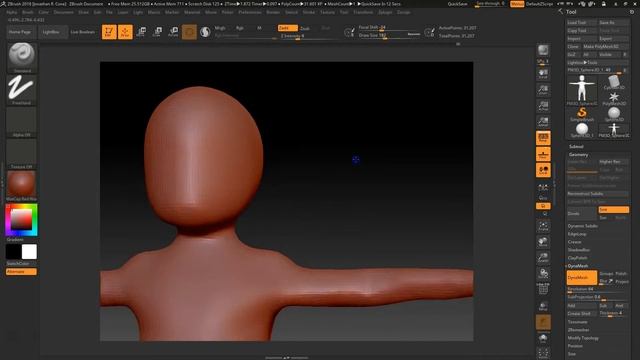Click QuickSave in title bar
Image resolution: width=640 pixels, height=360 pixels.
click(458, 4)
